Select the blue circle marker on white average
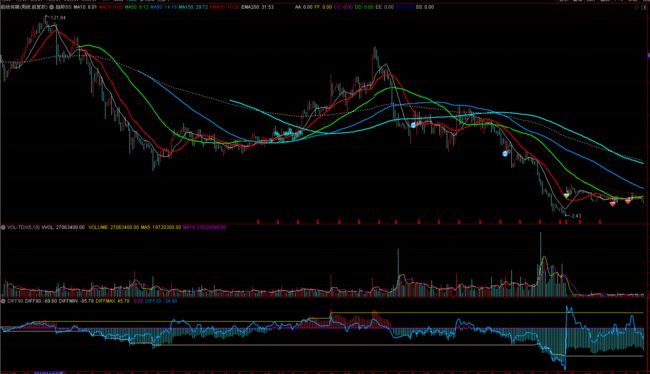This screenshot has width=650, height=374. coord(413,125)
